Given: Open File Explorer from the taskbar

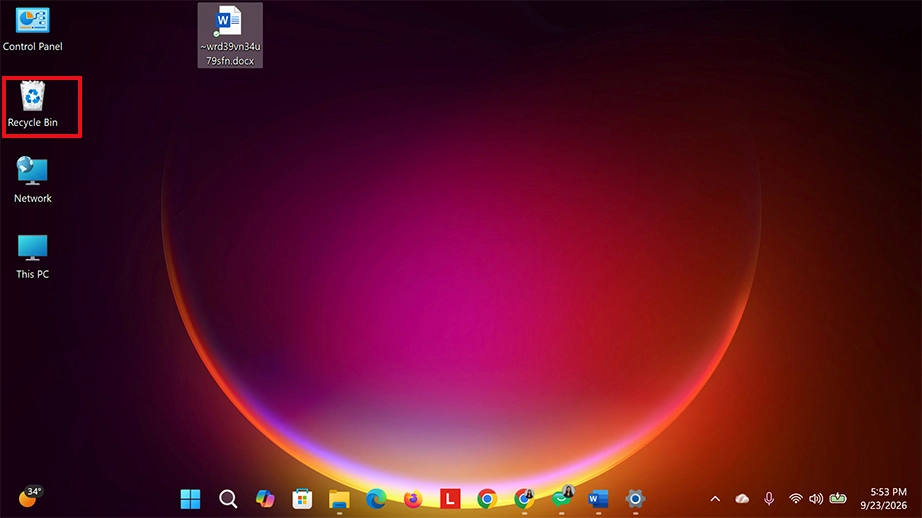Looking at the screenshot, I should [x=339, y=499].
